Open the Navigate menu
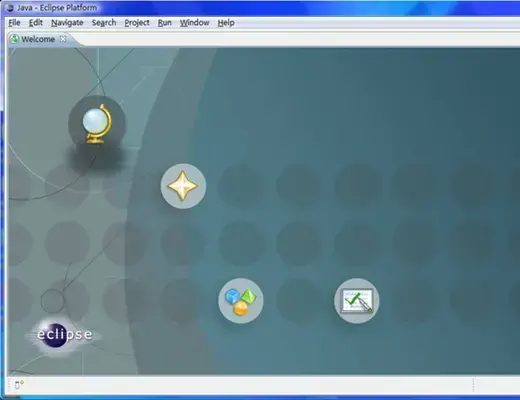 (67, 23)
